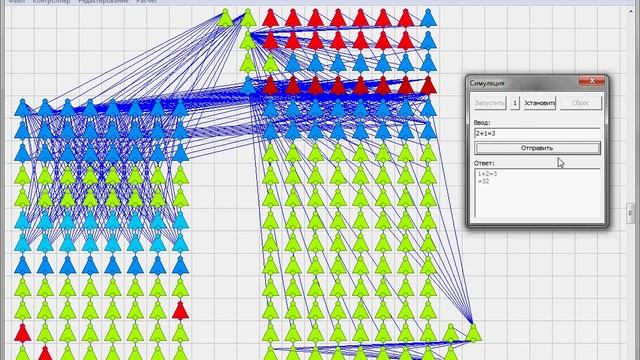The height and width of the screenshot is (360, 640).
Task: Select the red neuron in the leftmost column near bottom
Action: tap(22, 333)
